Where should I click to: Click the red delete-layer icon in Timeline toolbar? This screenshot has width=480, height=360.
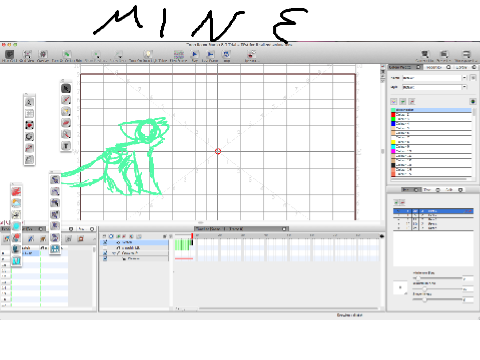point(124,236)
